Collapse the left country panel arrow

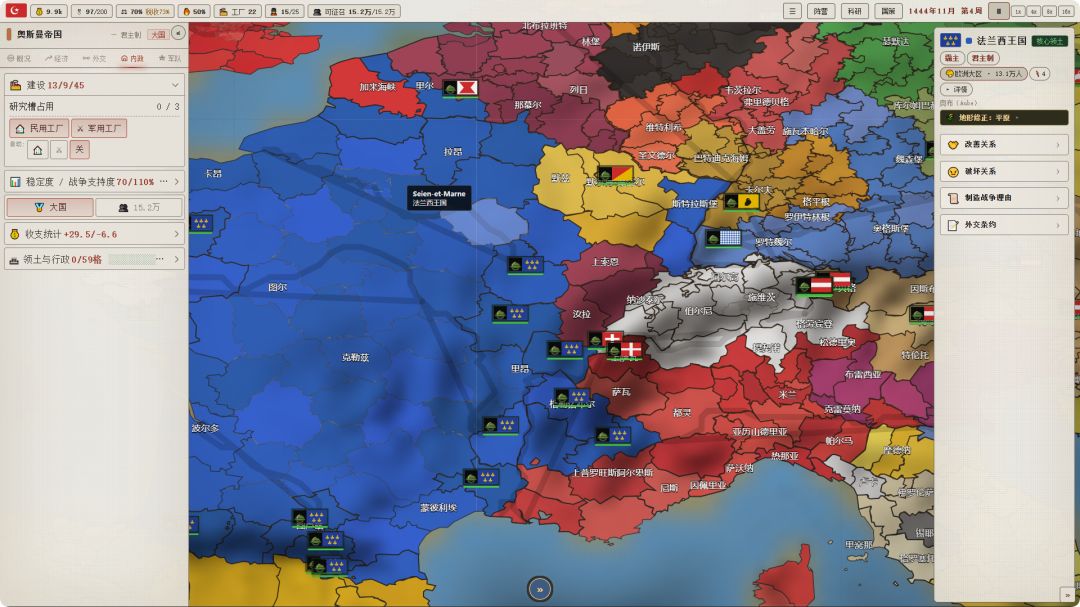tap(178, 33)
